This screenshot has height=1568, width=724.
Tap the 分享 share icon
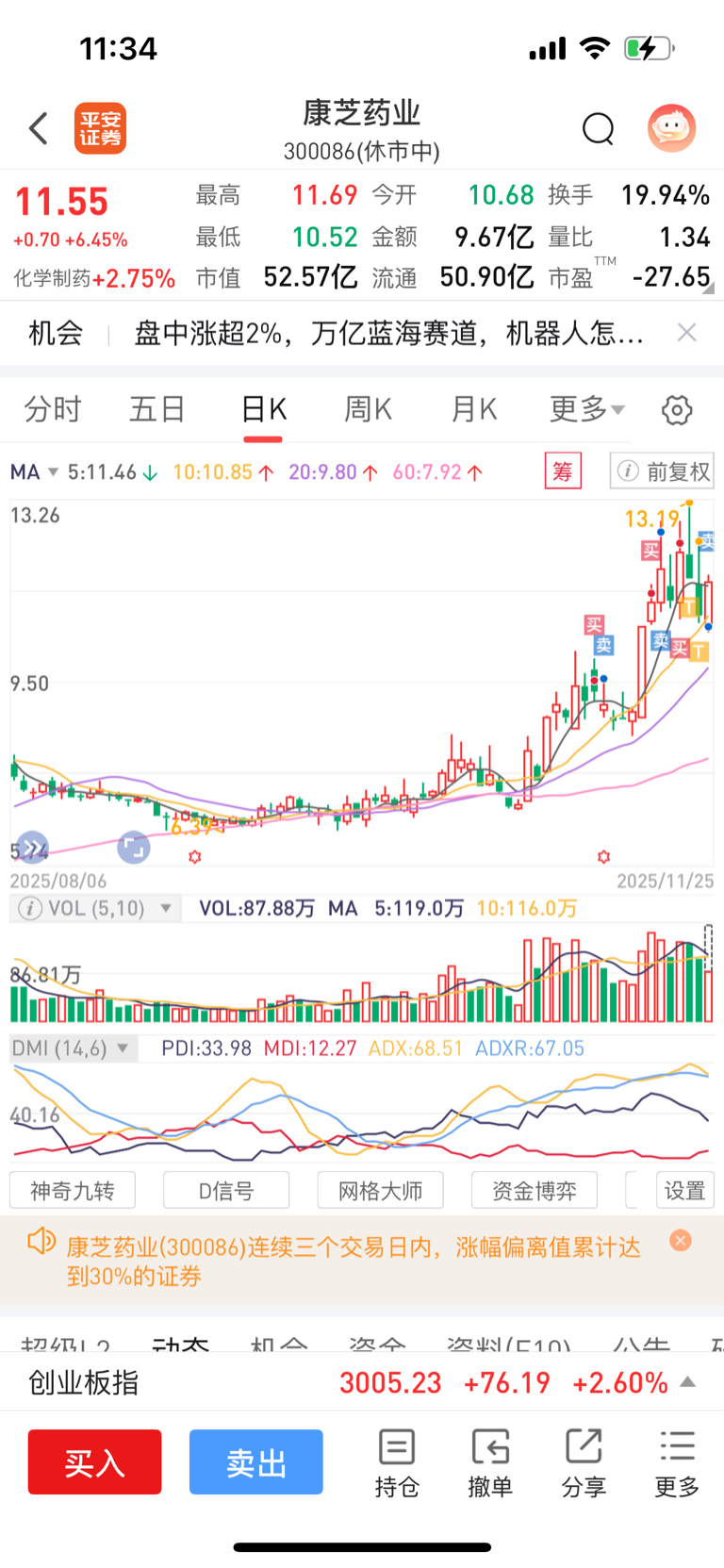tap(584, 1463)
